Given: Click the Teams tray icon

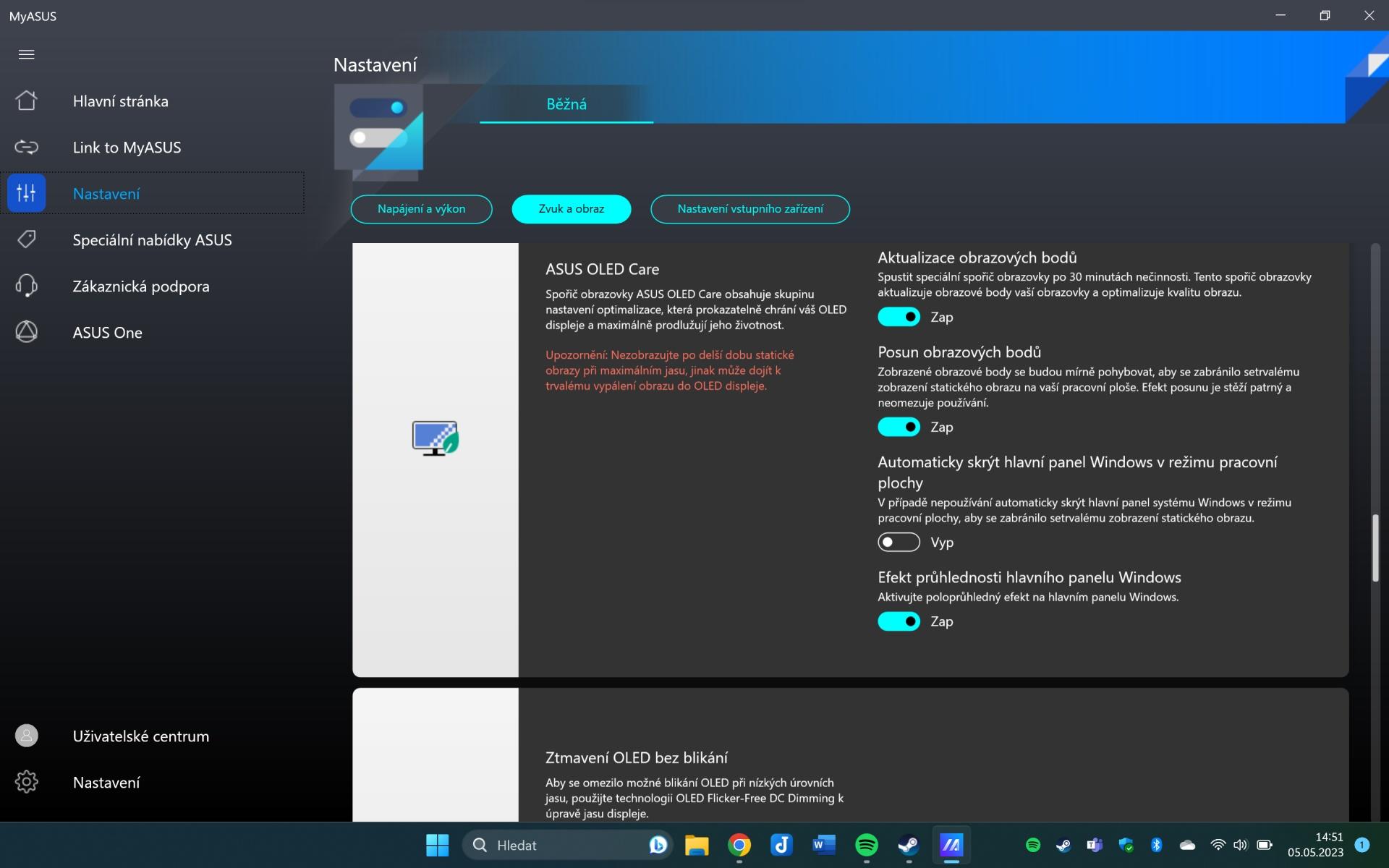Looking at the screenshot, I should (1095, 845).
